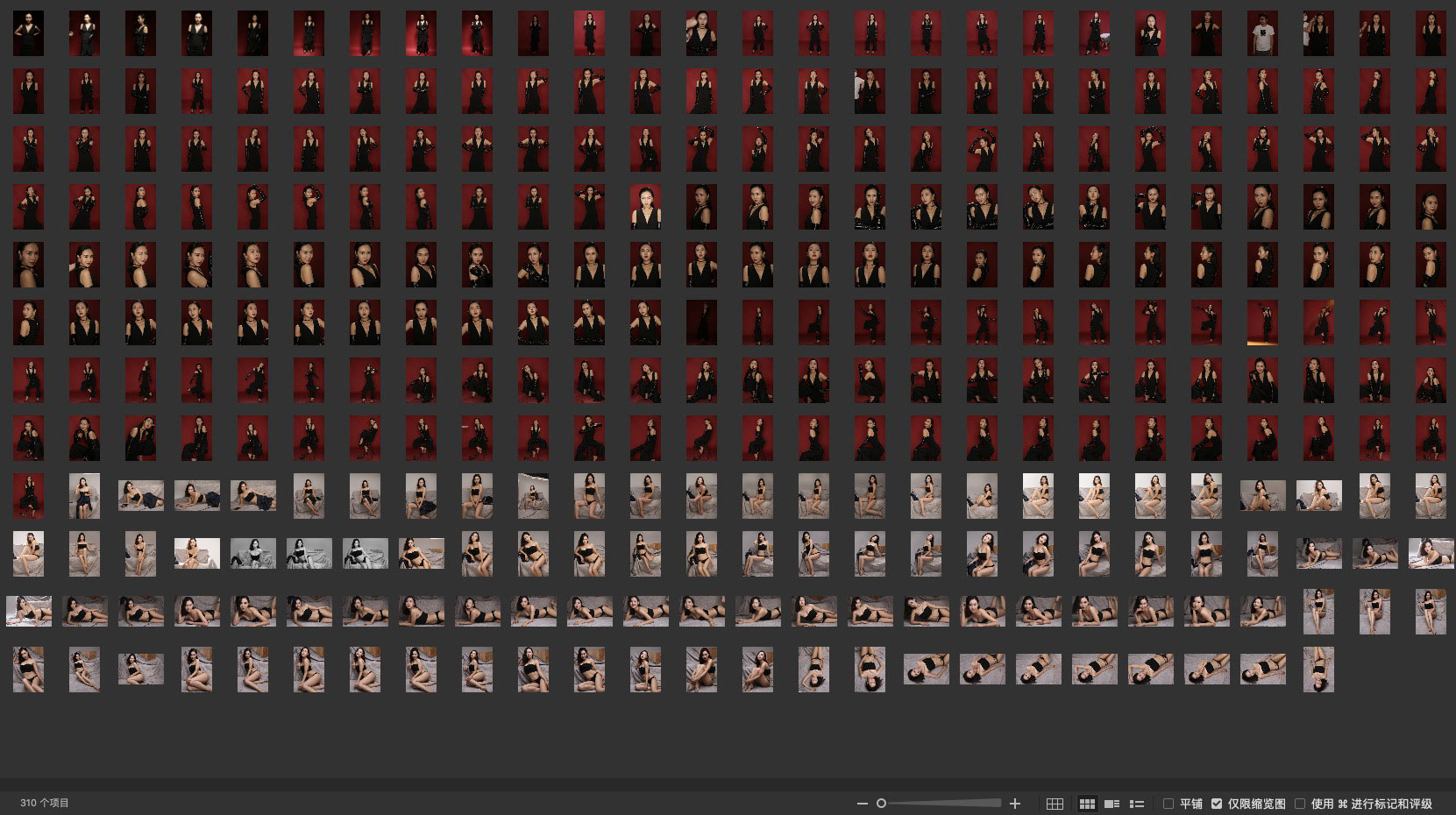Pick the thumbnail with orange glow at bottom

(1262, 322)
